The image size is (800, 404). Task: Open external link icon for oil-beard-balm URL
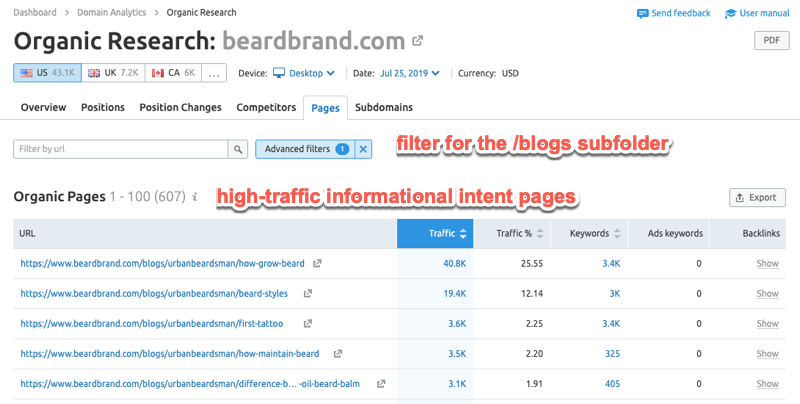tap(381, 384)
